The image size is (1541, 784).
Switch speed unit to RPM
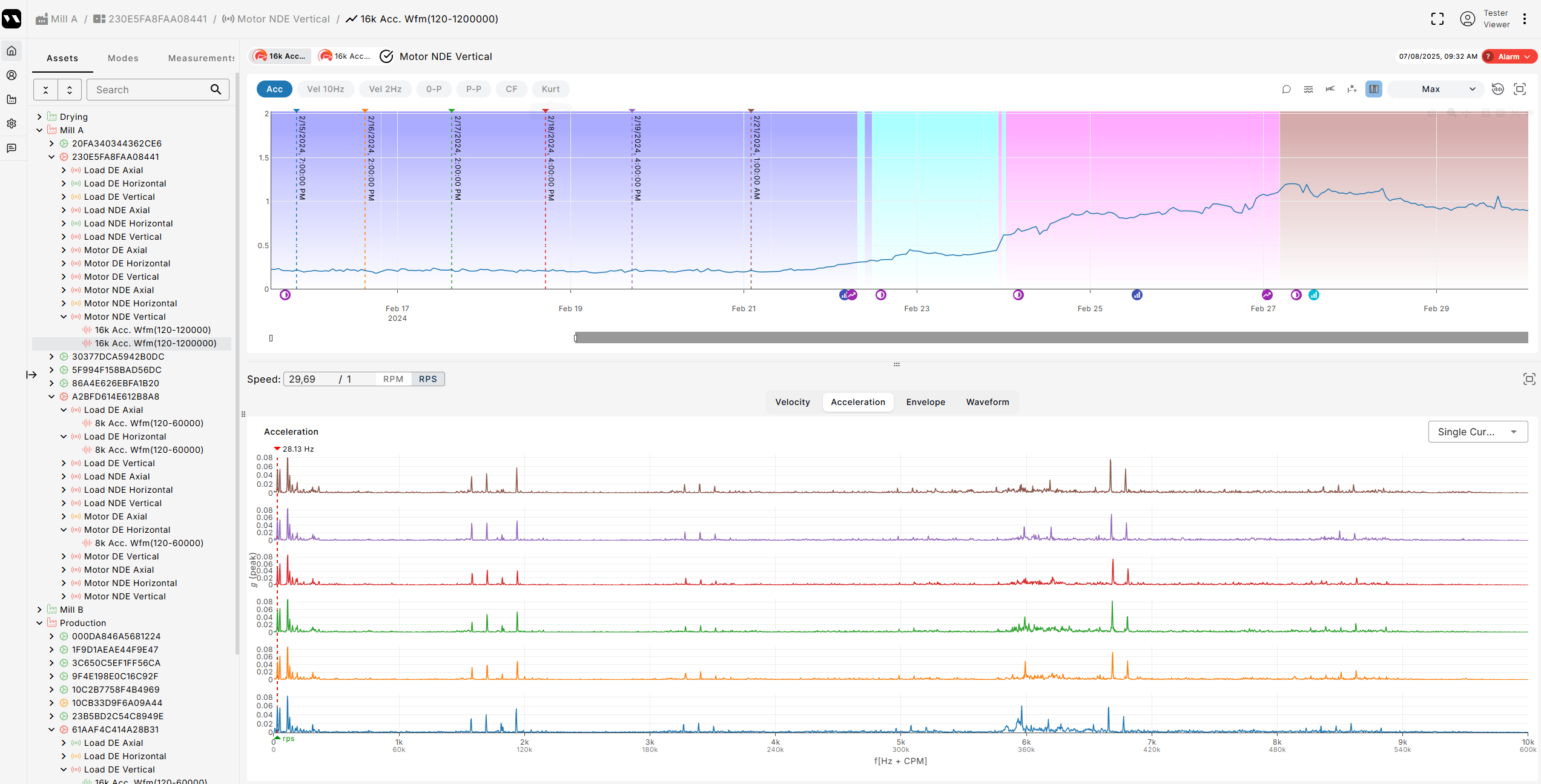[x=393, y=379]
